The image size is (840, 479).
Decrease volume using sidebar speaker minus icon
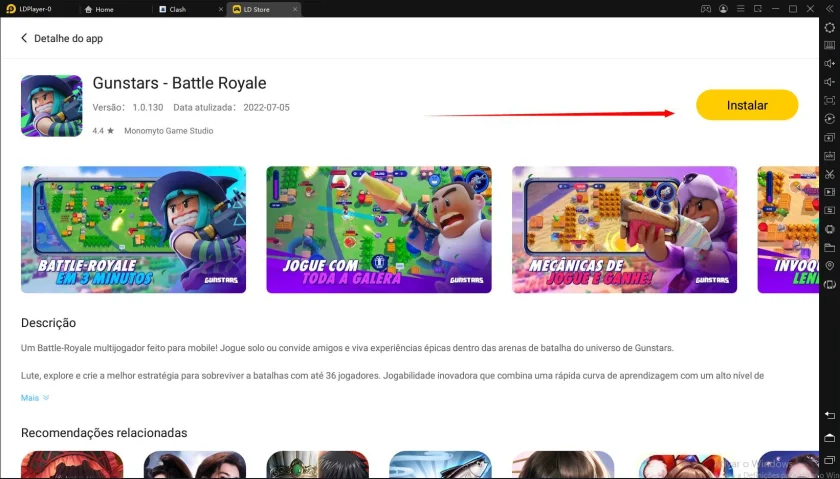829,82
